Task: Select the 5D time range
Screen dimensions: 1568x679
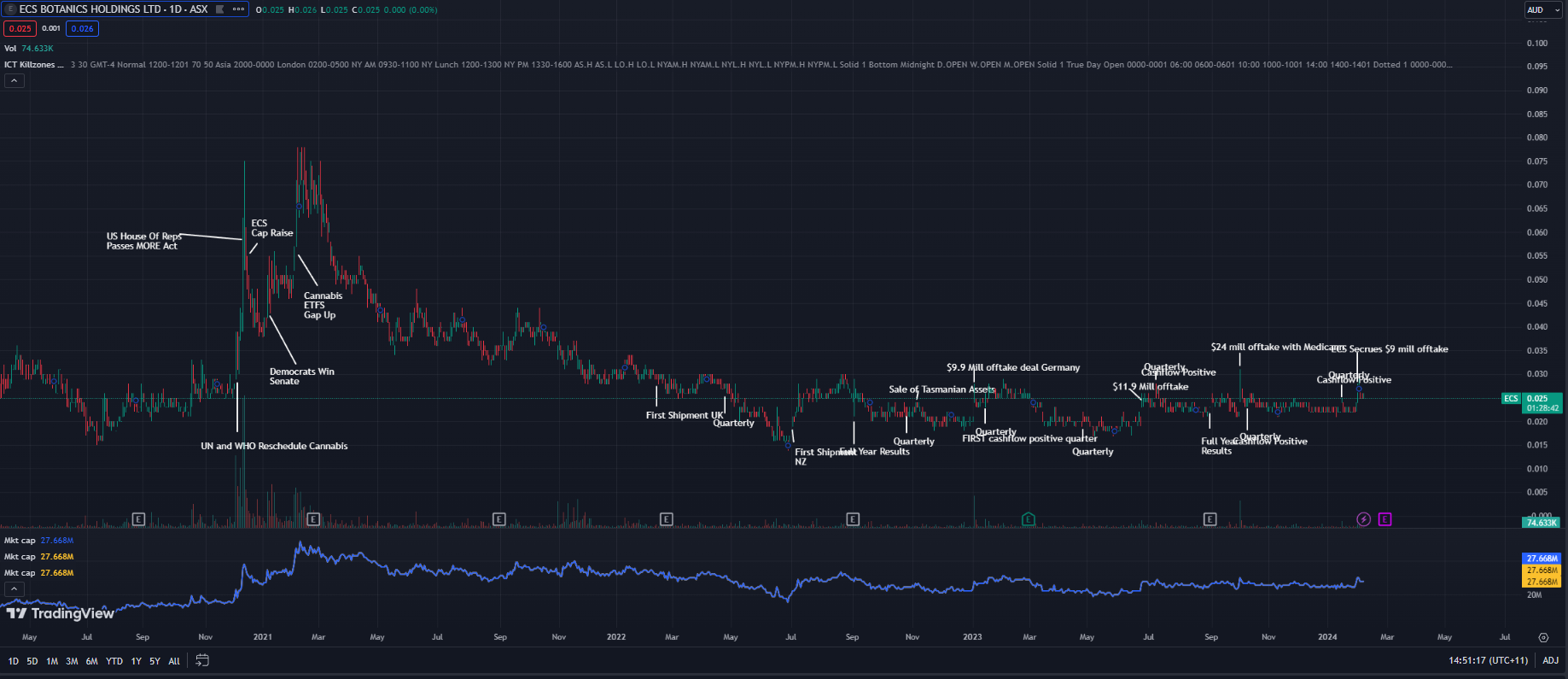Action: [x=32, y=661]
